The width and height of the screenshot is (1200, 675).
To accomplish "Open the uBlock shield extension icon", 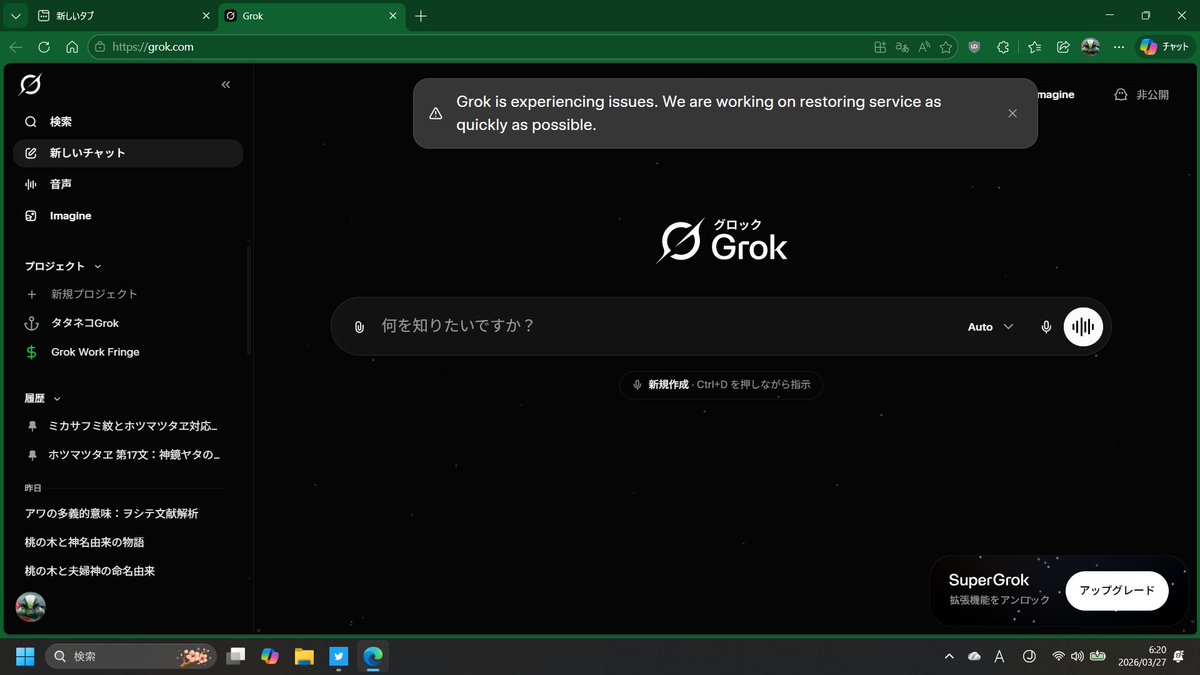I will [x=975, y=47].
